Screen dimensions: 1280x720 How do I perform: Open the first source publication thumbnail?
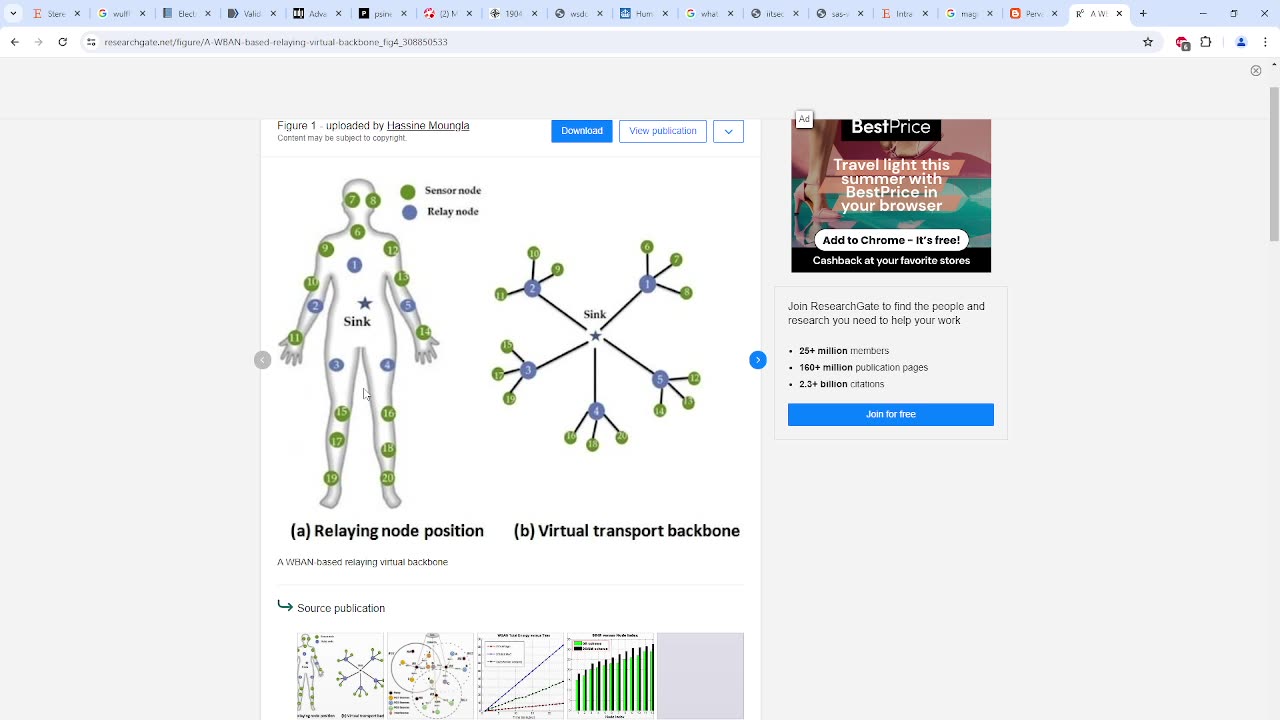tap(340, 676)
